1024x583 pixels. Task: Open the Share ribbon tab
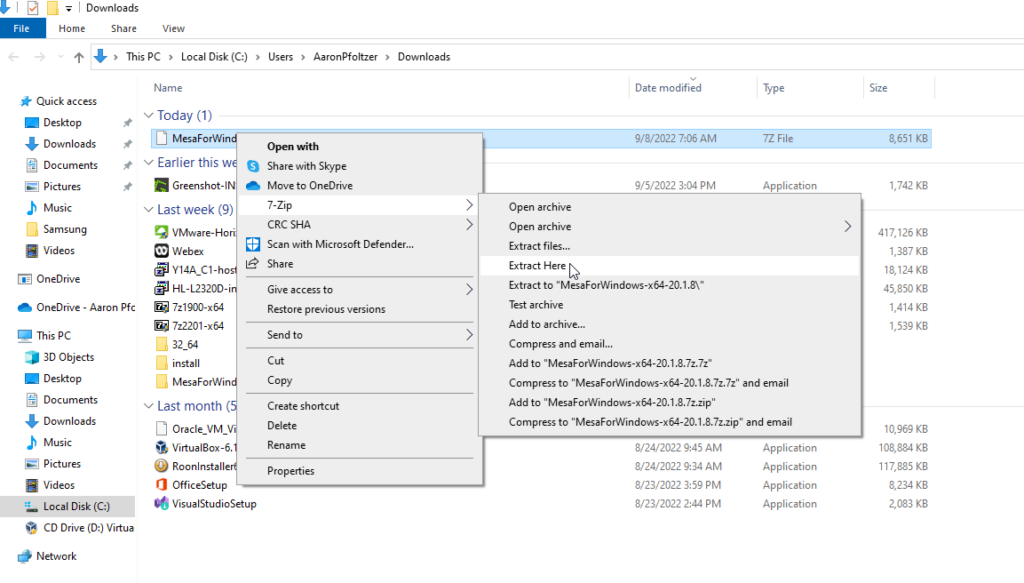tap(123, 29)
